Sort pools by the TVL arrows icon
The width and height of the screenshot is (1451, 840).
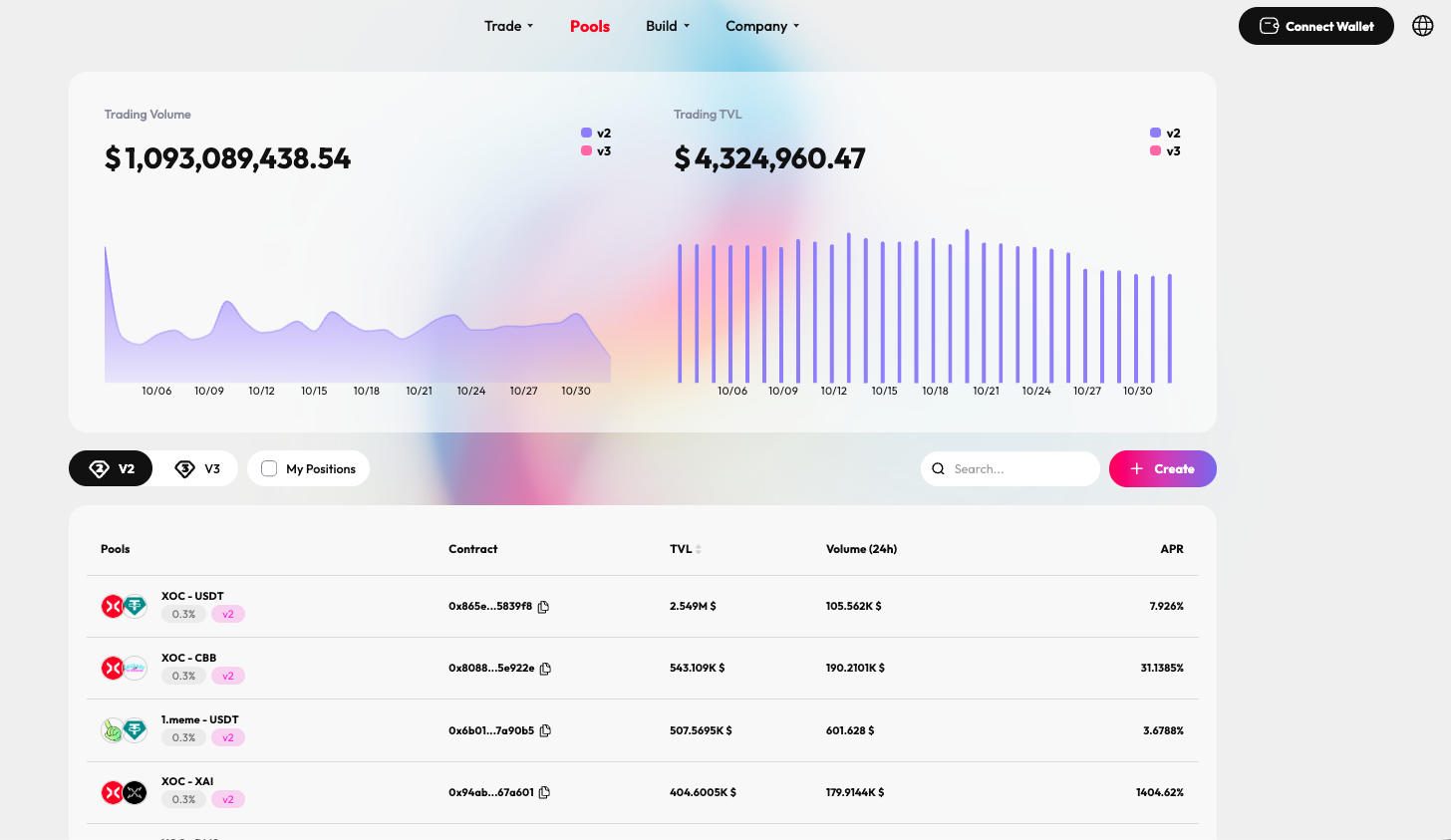(x=699, y=549)
